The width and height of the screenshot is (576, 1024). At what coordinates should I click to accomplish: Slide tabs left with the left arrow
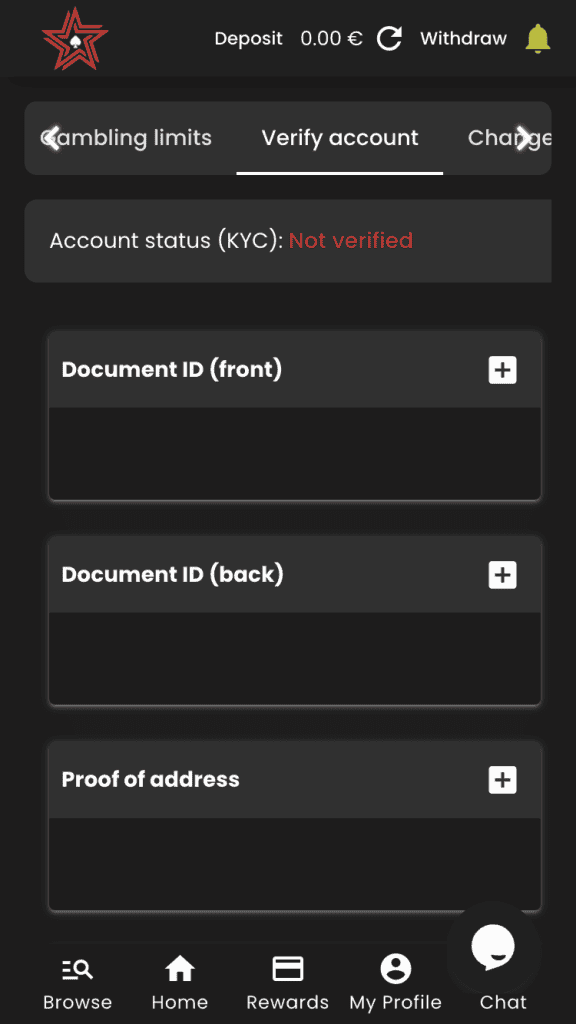pos(54,138)
